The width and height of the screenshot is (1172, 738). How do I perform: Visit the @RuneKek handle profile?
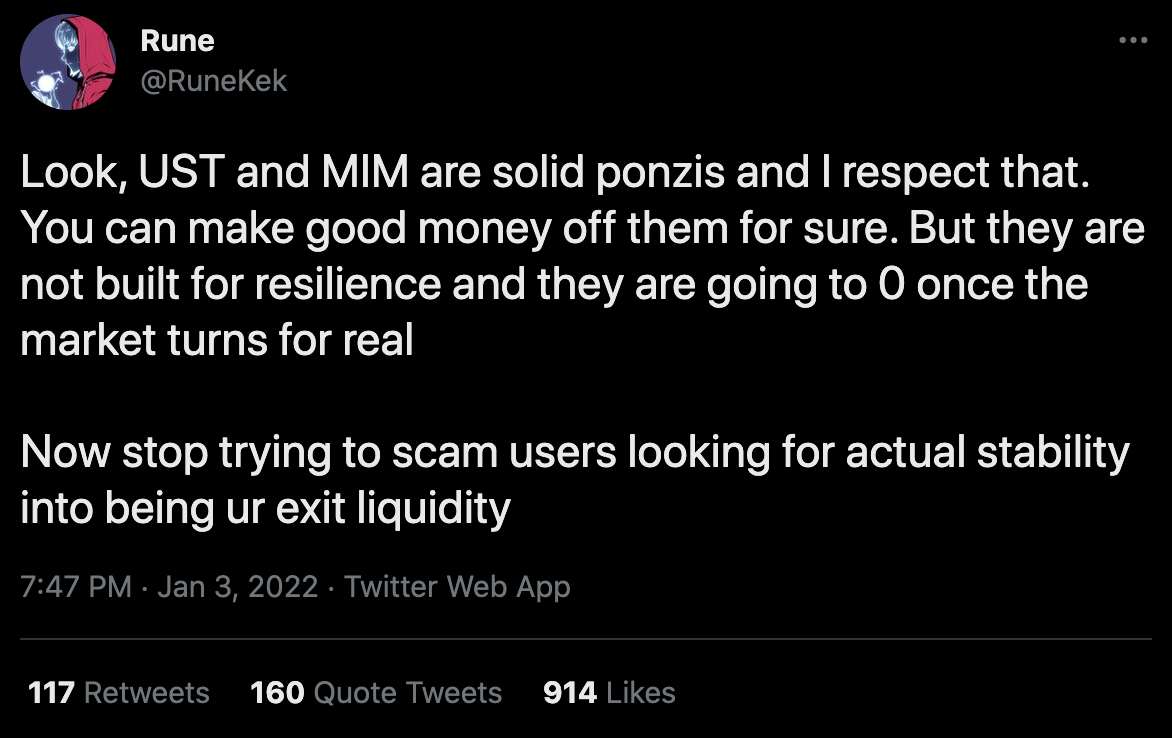pos(213,80)
